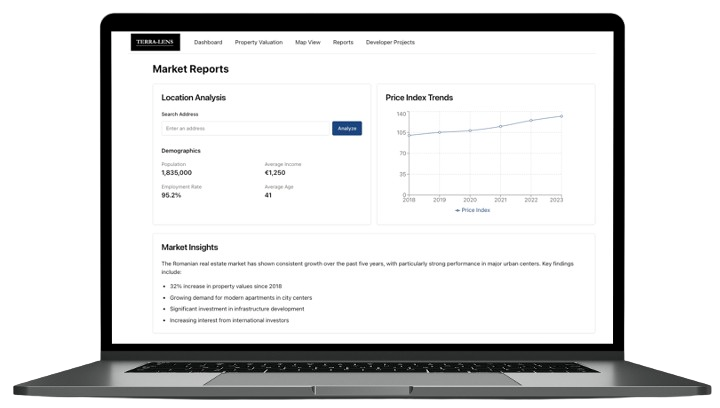Click the 2018 data point on chart
Screen dimensions: 720x408
(409, 135)
